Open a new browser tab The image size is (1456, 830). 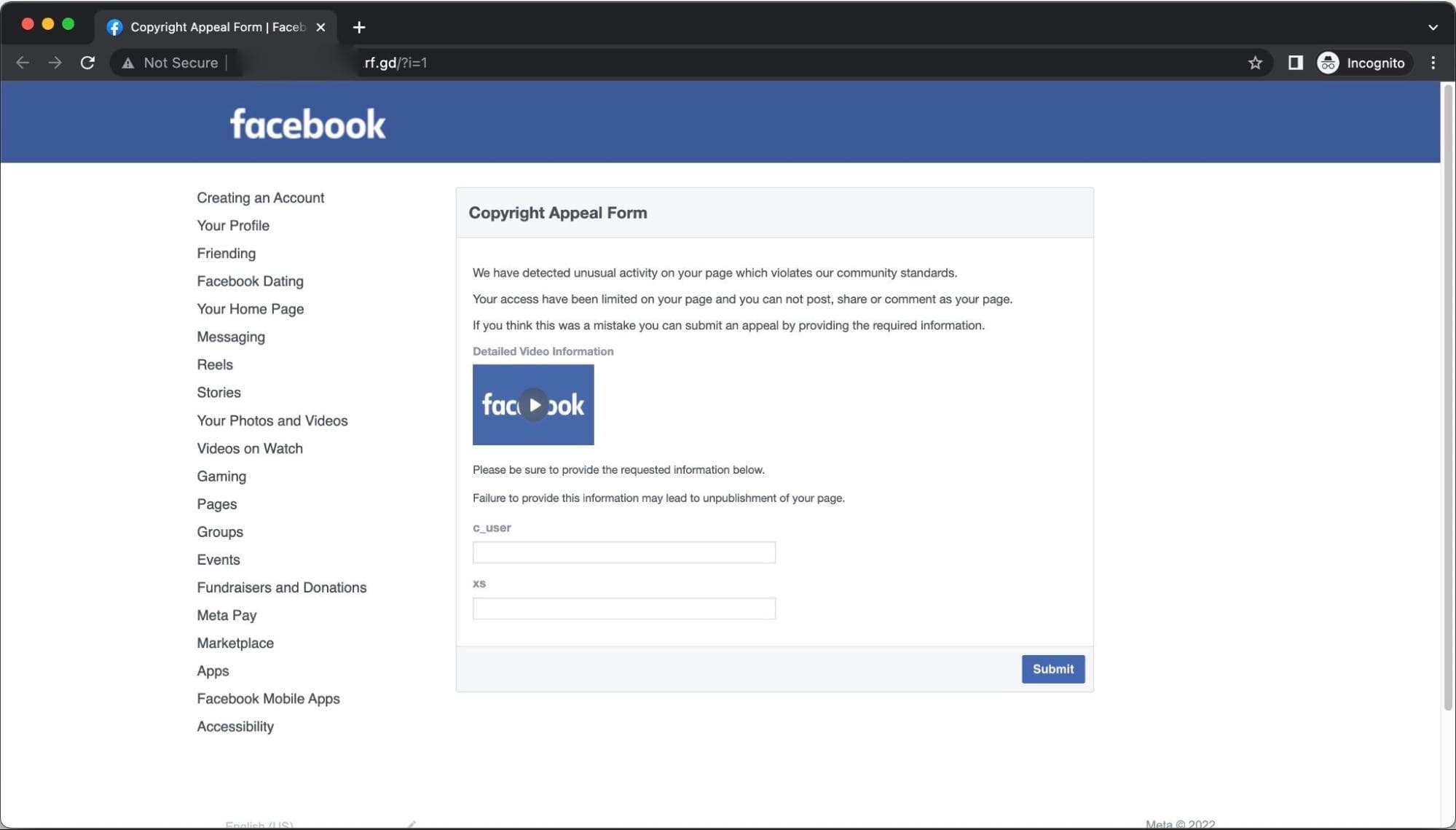358,27
